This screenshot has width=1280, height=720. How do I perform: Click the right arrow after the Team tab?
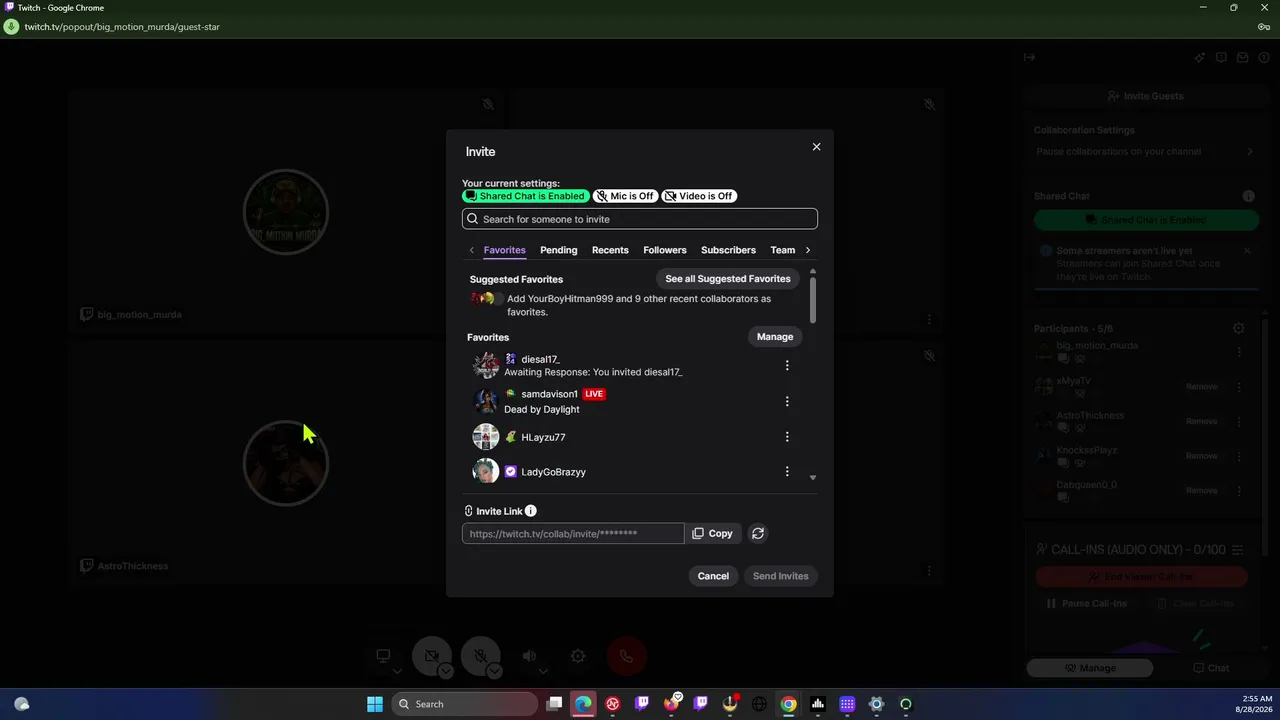pyautogui.click(x=808, y=250)
